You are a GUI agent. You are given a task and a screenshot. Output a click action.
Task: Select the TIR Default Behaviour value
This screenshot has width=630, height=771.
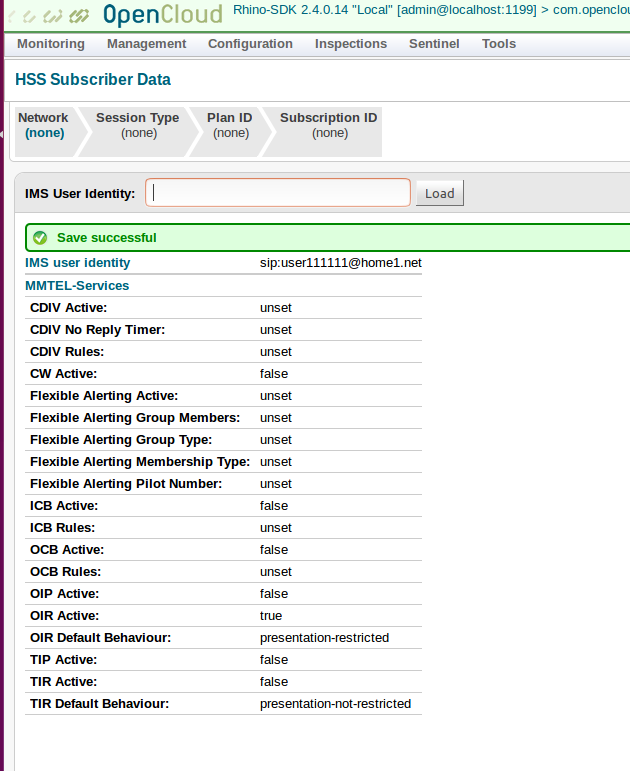[x=335, y=704]
